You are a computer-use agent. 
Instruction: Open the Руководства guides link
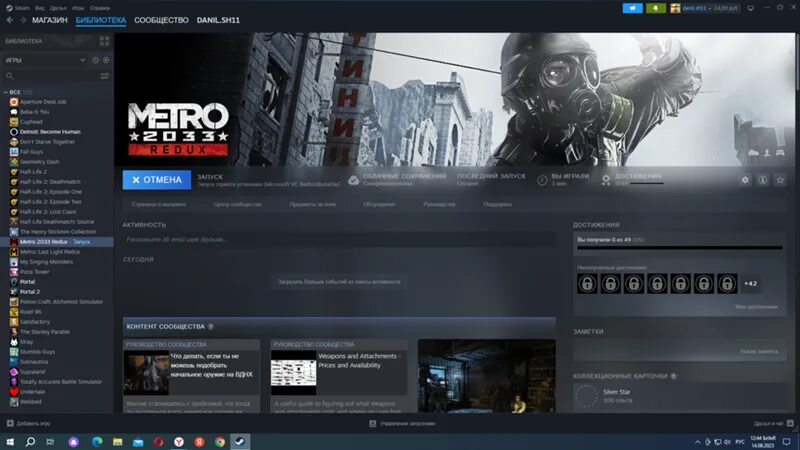click(439, 204)
